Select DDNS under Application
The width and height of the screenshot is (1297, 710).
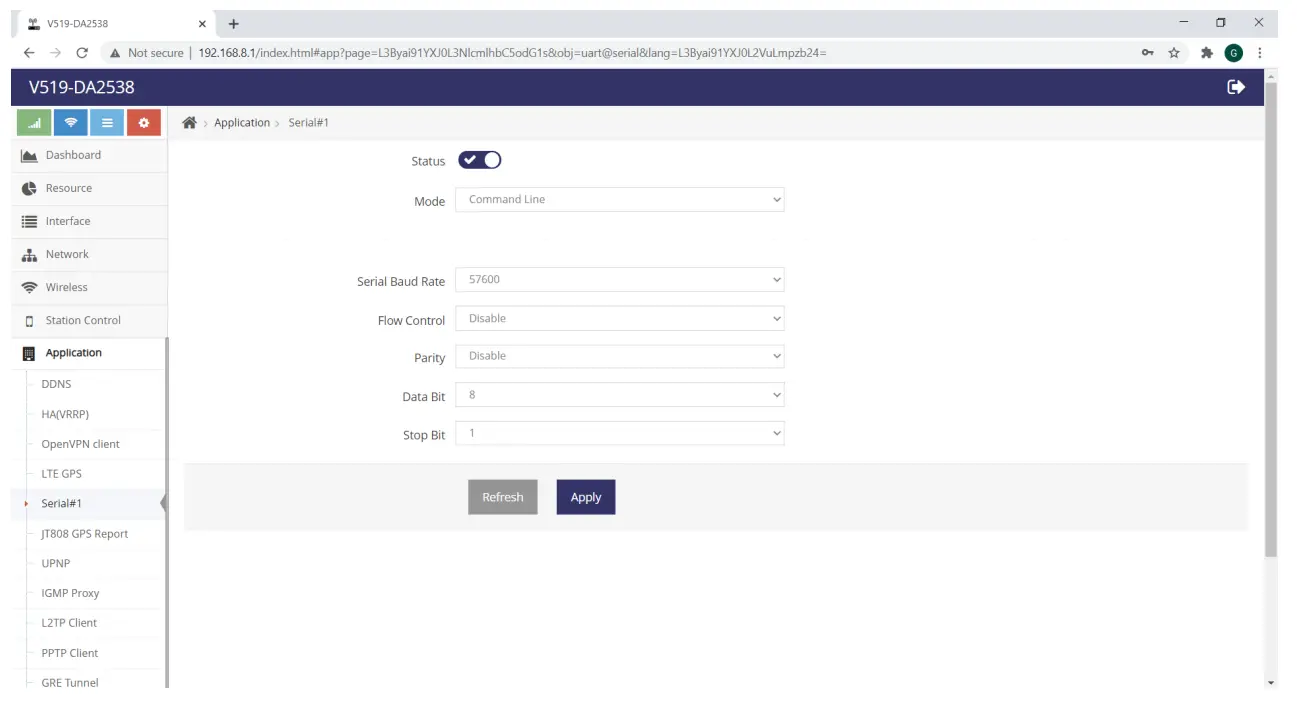coord(56,384)
